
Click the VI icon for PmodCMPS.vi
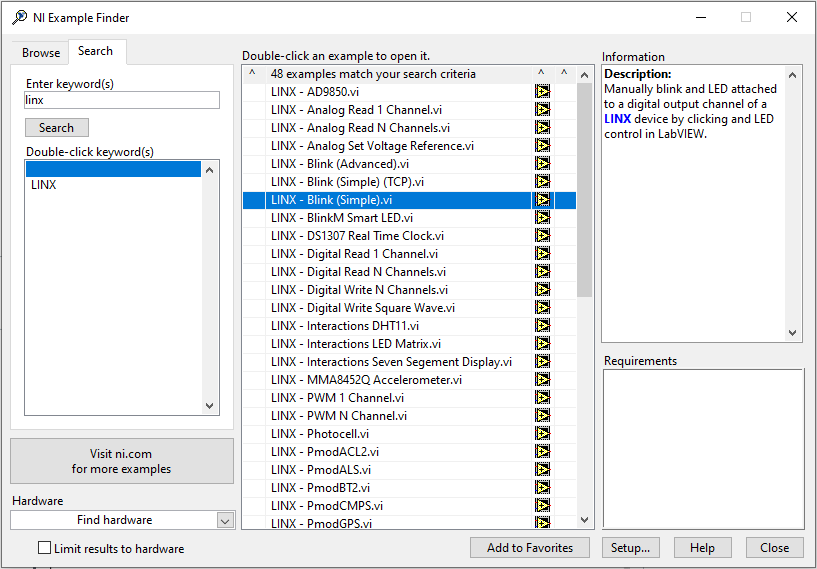pos(542,505)
